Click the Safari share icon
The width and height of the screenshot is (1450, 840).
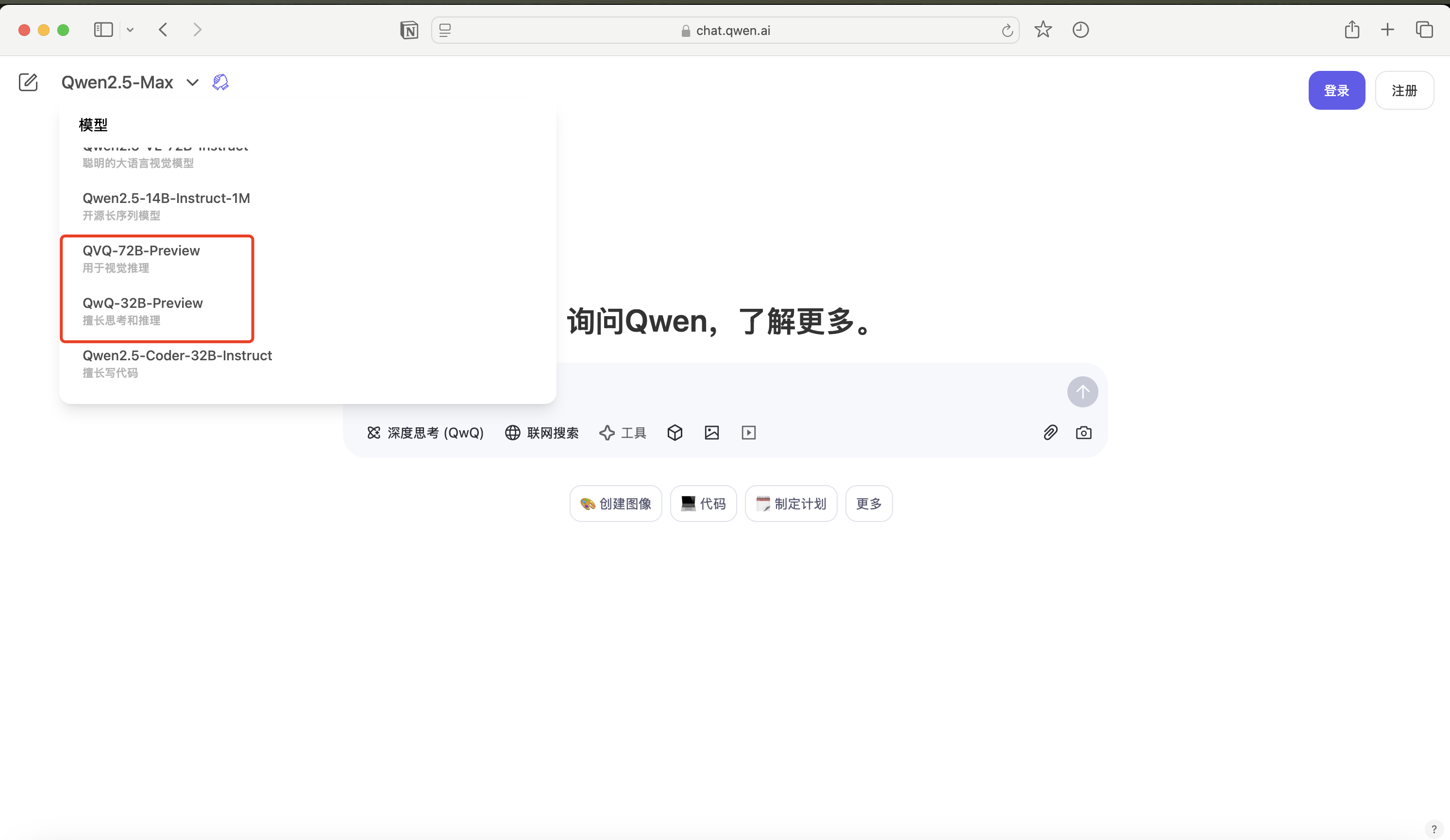(1352, 29)
